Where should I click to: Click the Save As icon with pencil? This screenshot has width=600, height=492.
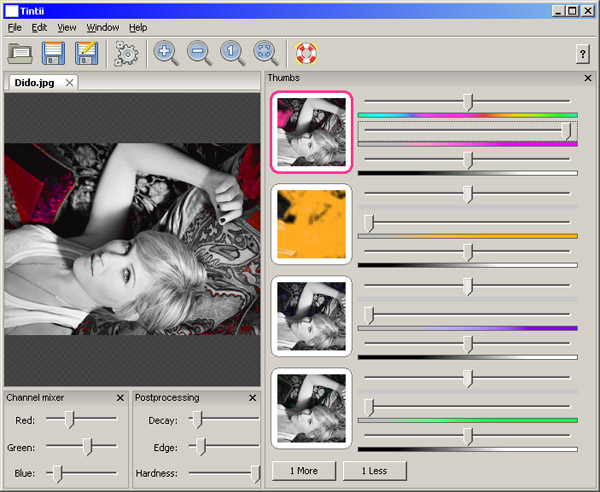tap(87, 54)
